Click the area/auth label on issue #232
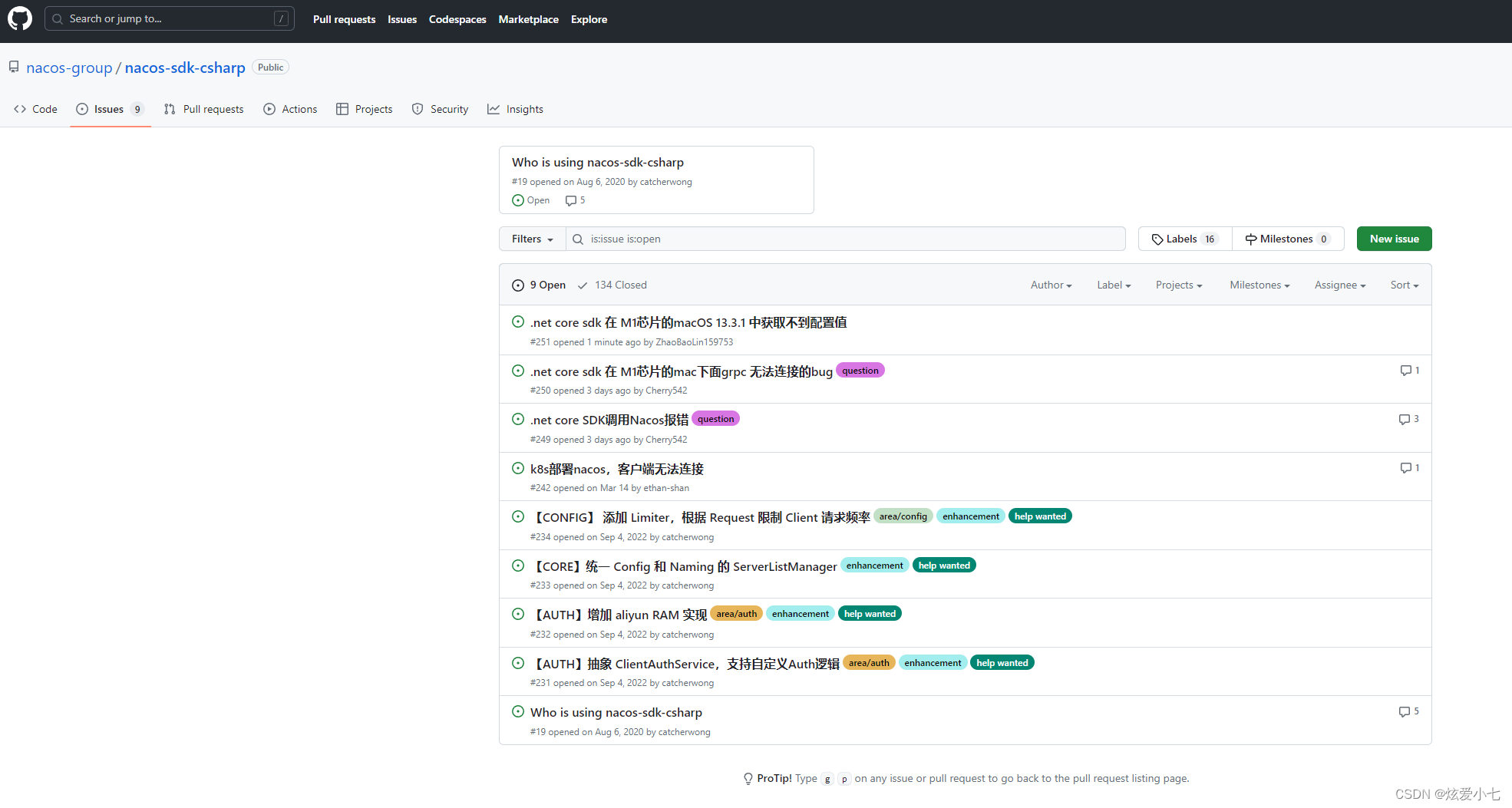 [x=737, y=614]
